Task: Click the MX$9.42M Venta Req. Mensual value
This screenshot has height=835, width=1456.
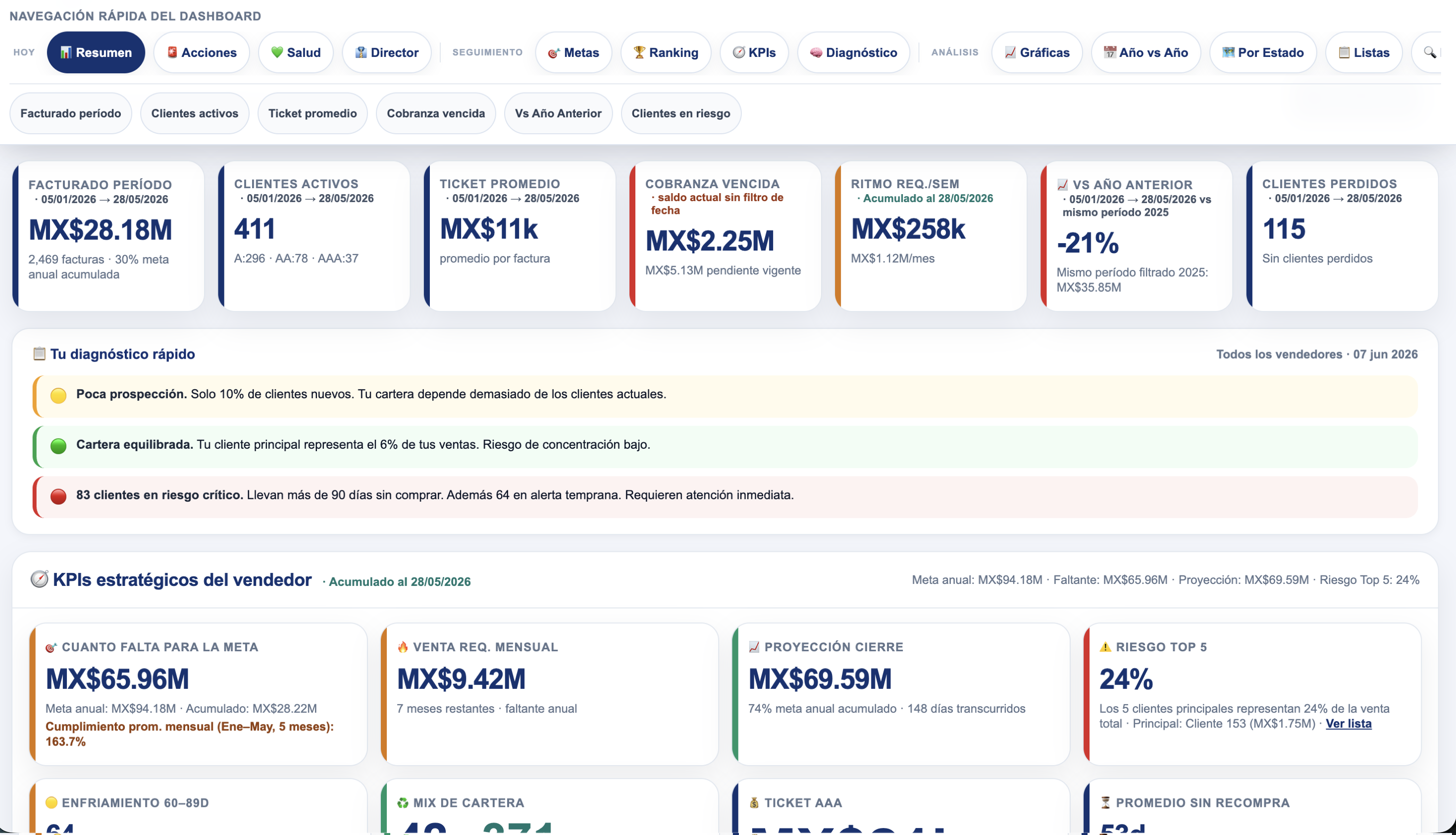Action: 461,679
